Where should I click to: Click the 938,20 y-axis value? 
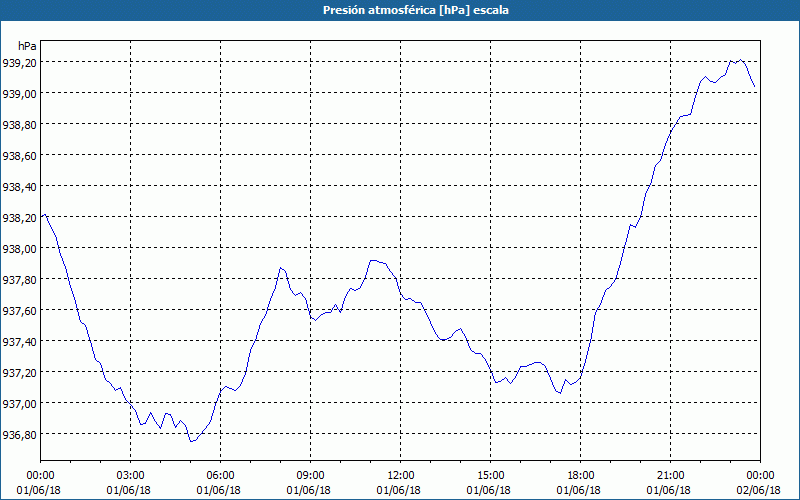point(20,218)
